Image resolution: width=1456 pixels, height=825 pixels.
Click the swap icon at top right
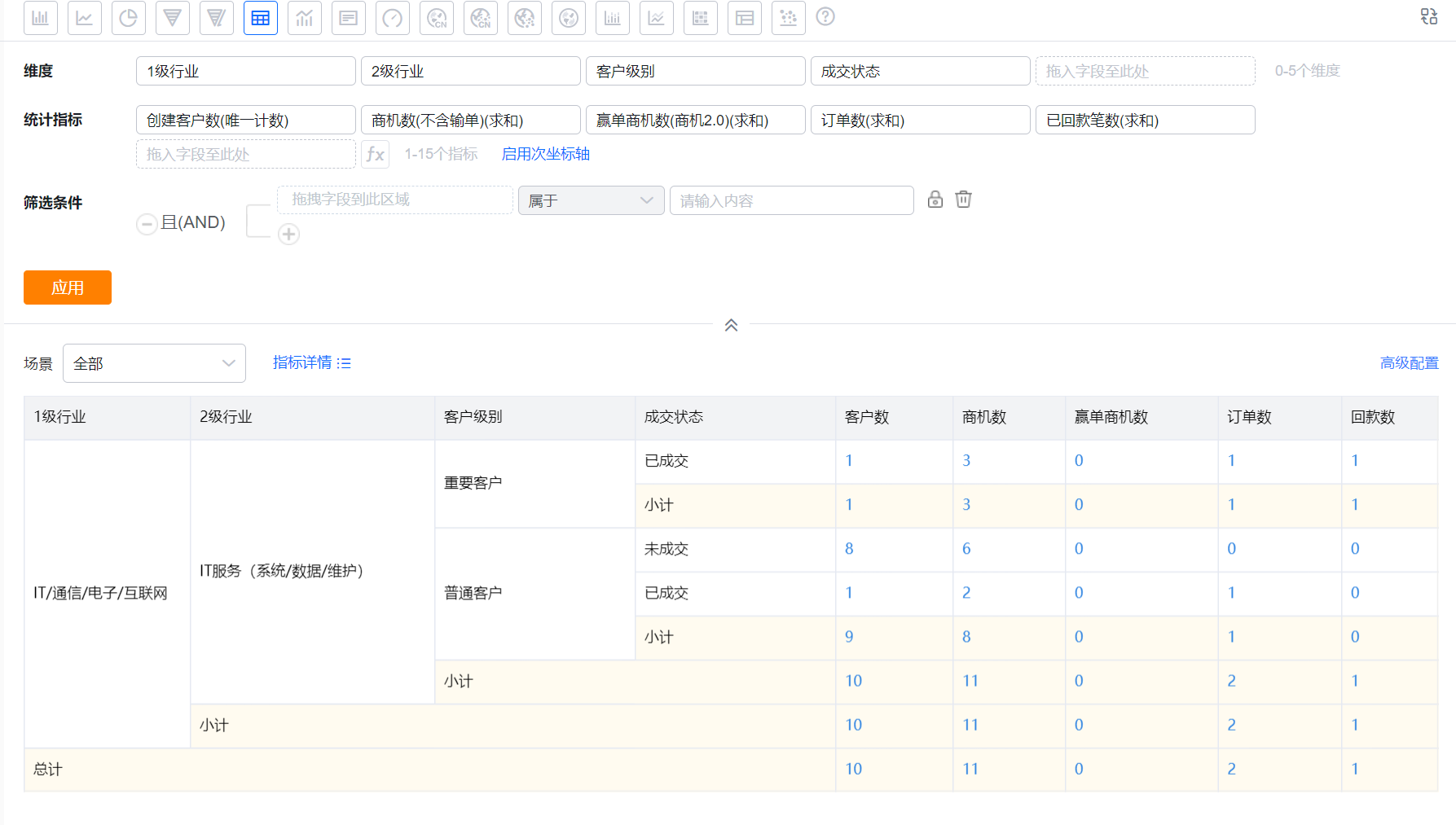[x=1429, y=16]
